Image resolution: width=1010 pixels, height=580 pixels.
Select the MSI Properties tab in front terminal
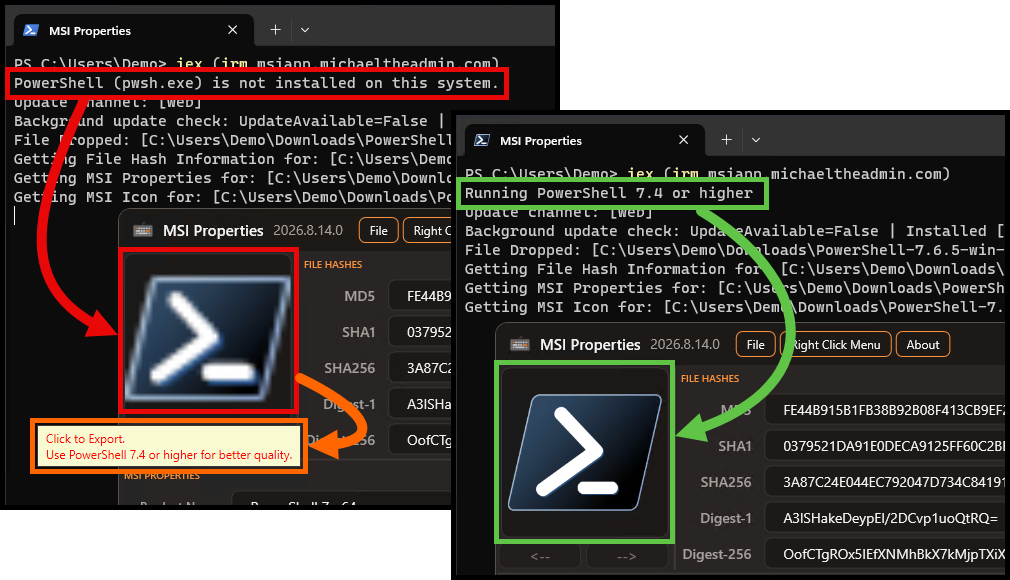click(x=584, y=140)
